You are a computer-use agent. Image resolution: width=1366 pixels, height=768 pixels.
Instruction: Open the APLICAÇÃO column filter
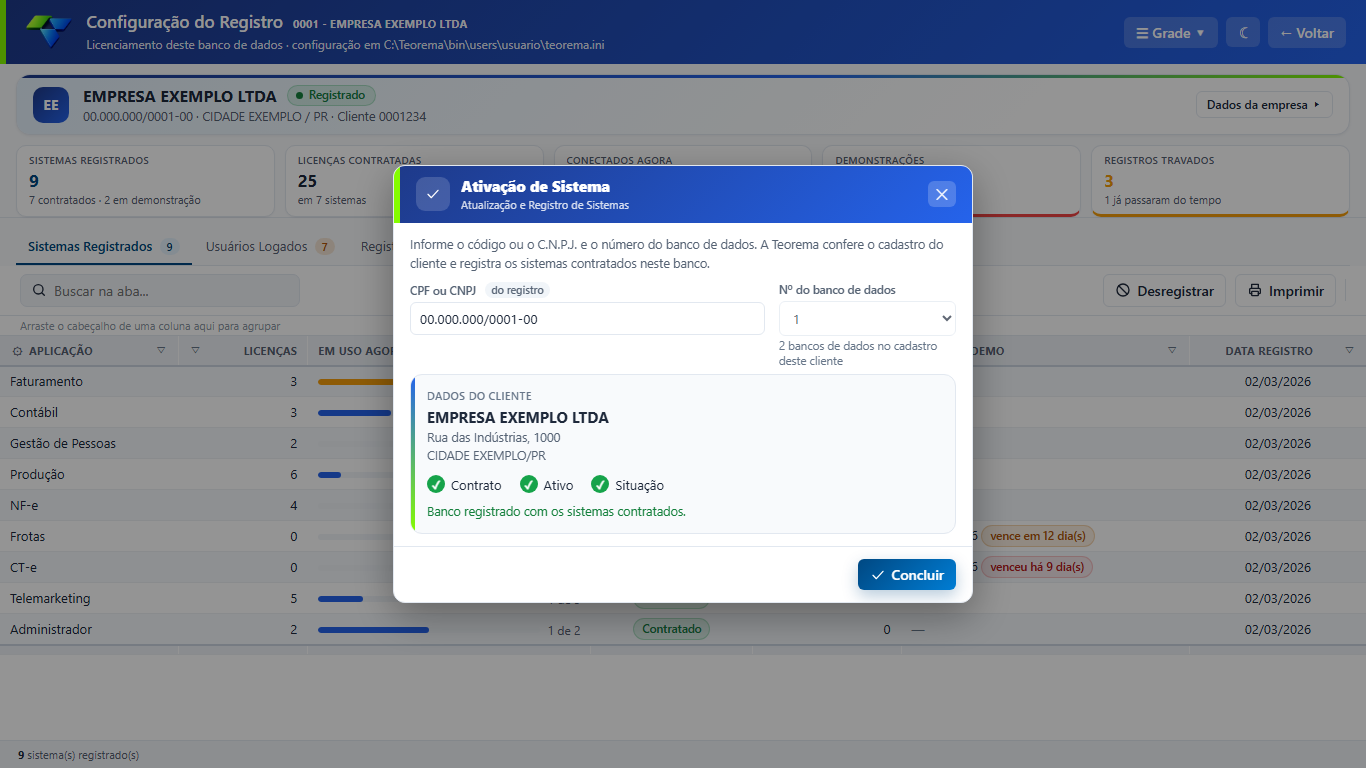(x=162, y=351)
